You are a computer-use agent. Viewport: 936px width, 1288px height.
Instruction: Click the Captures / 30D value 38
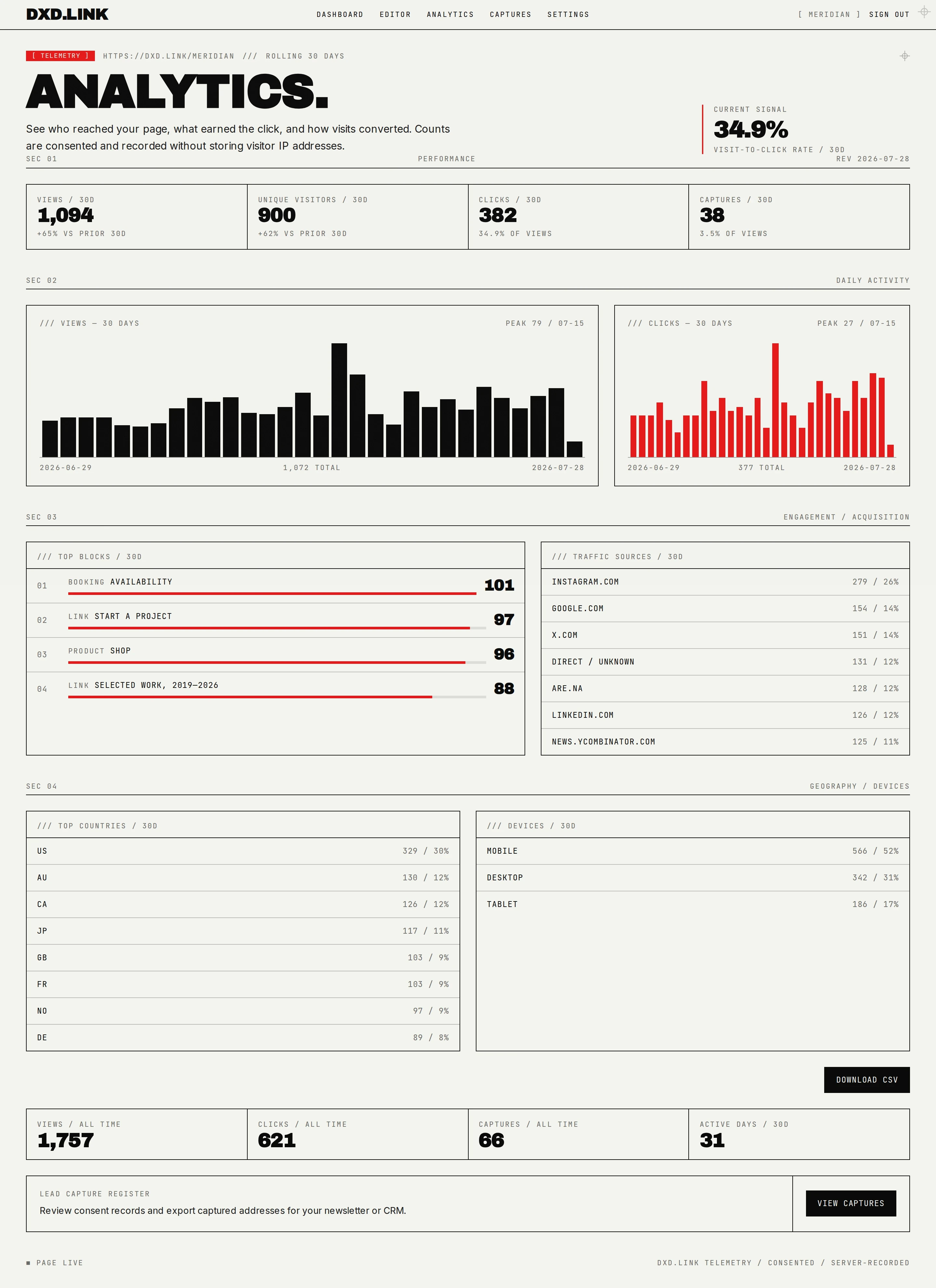click(712, 215)
